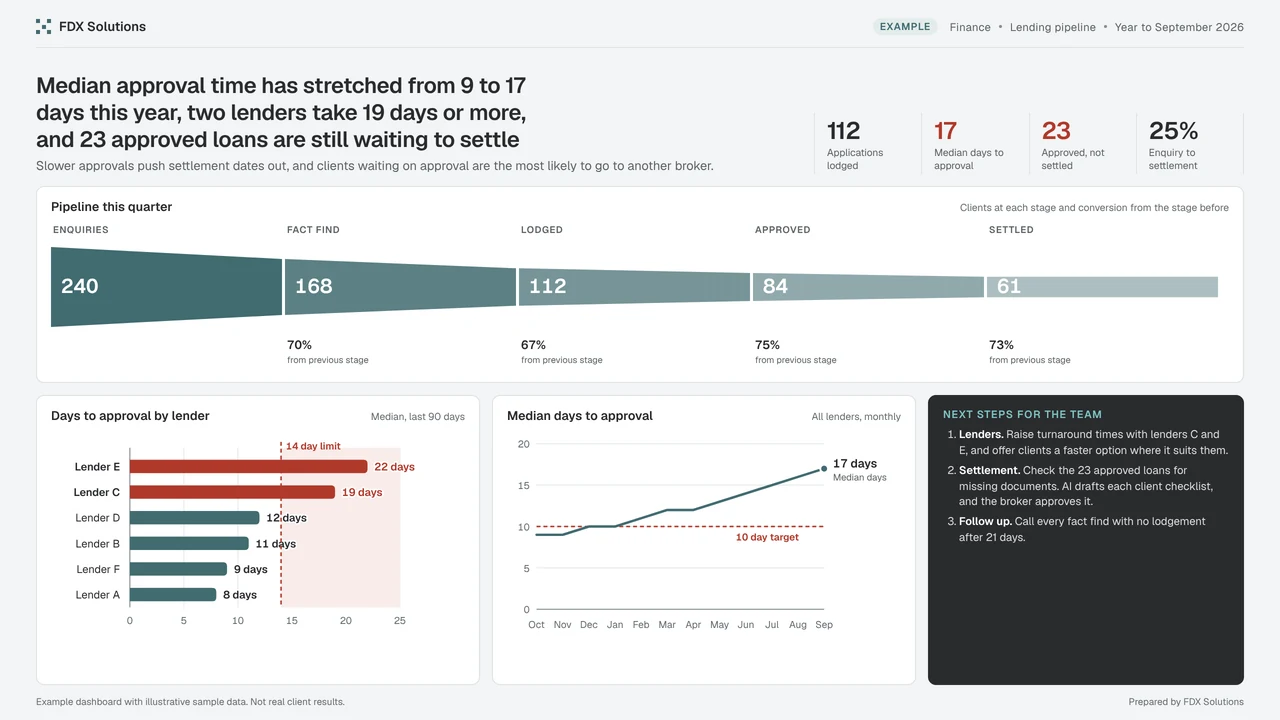Click the Lender A bar
1280x720 pixels.
point(173,594)
